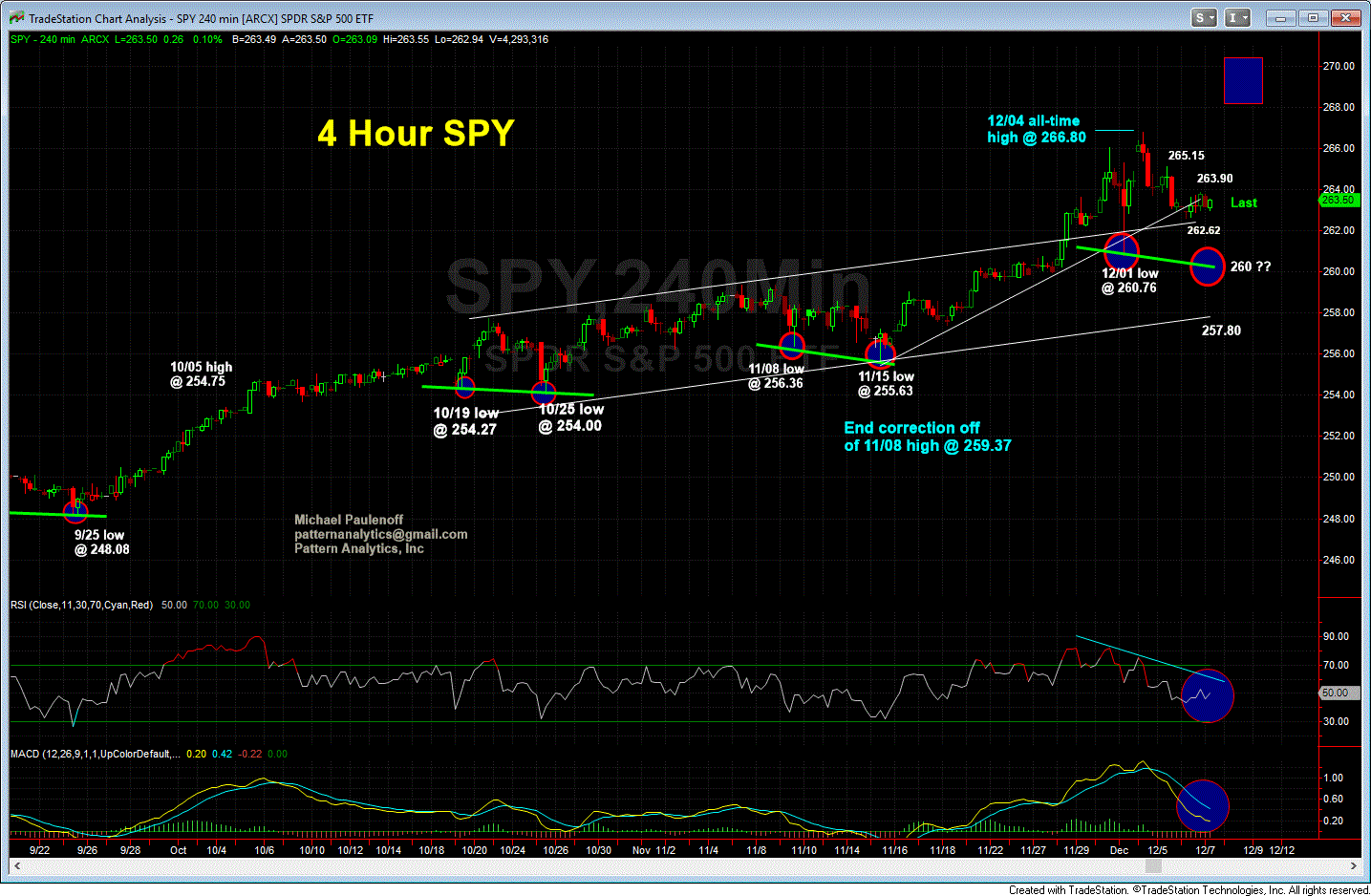Click 'Created with TradeStation' footer text

tap(1189, 889)
